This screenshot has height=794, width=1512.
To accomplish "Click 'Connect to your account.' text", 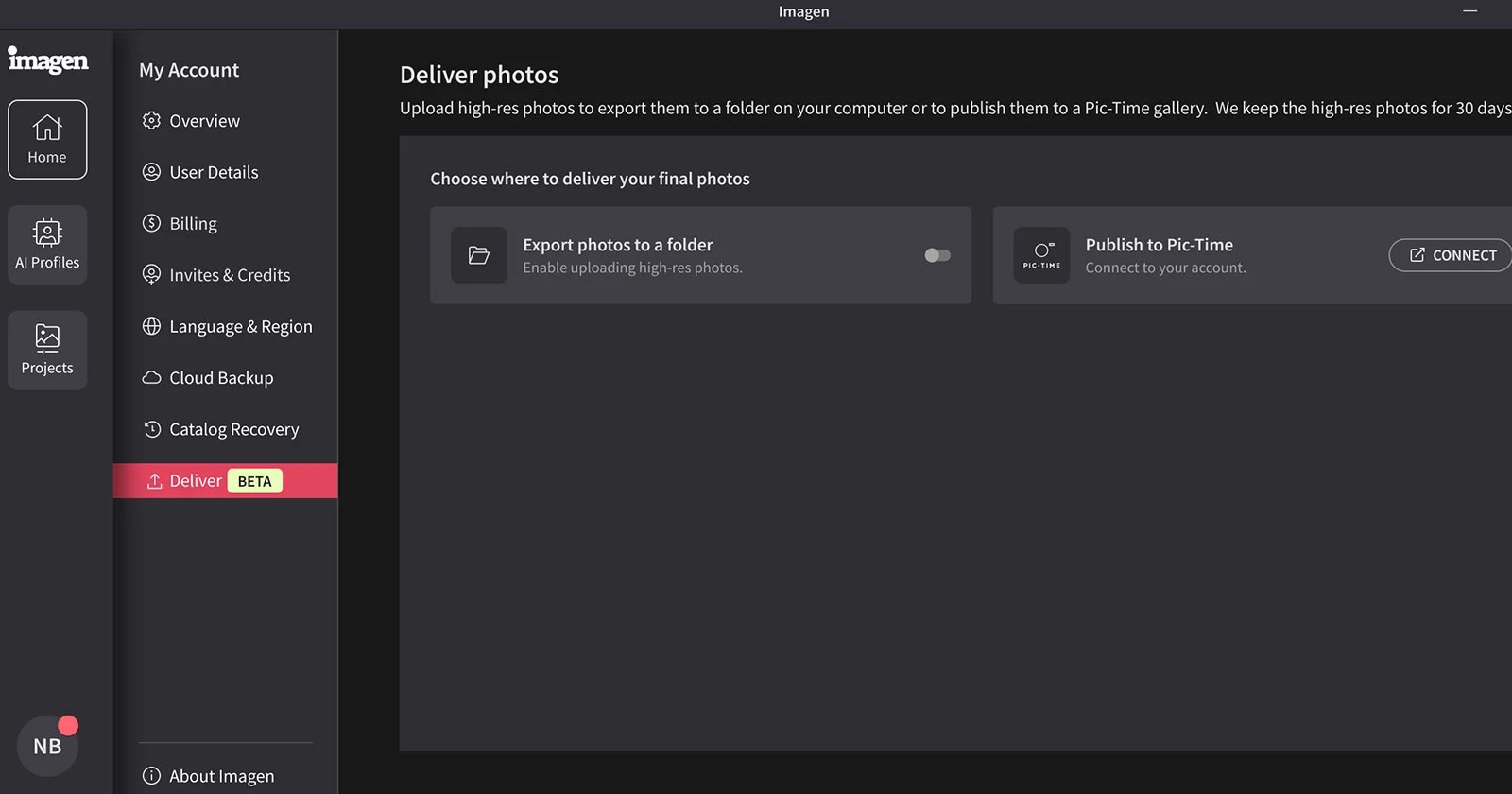I will pos(1165,268).
